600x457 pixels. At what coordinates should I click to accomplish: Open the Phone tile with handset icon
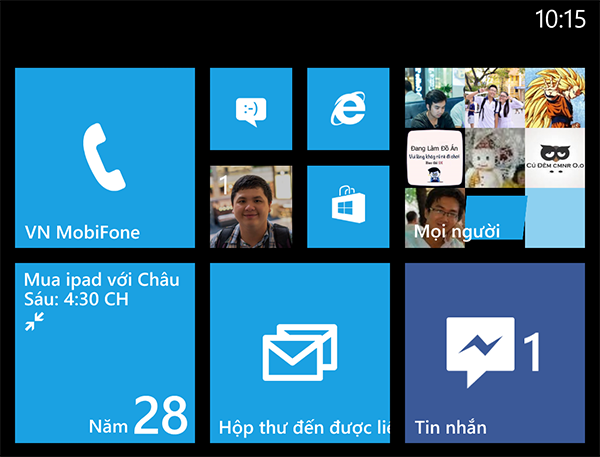point(104,157)
